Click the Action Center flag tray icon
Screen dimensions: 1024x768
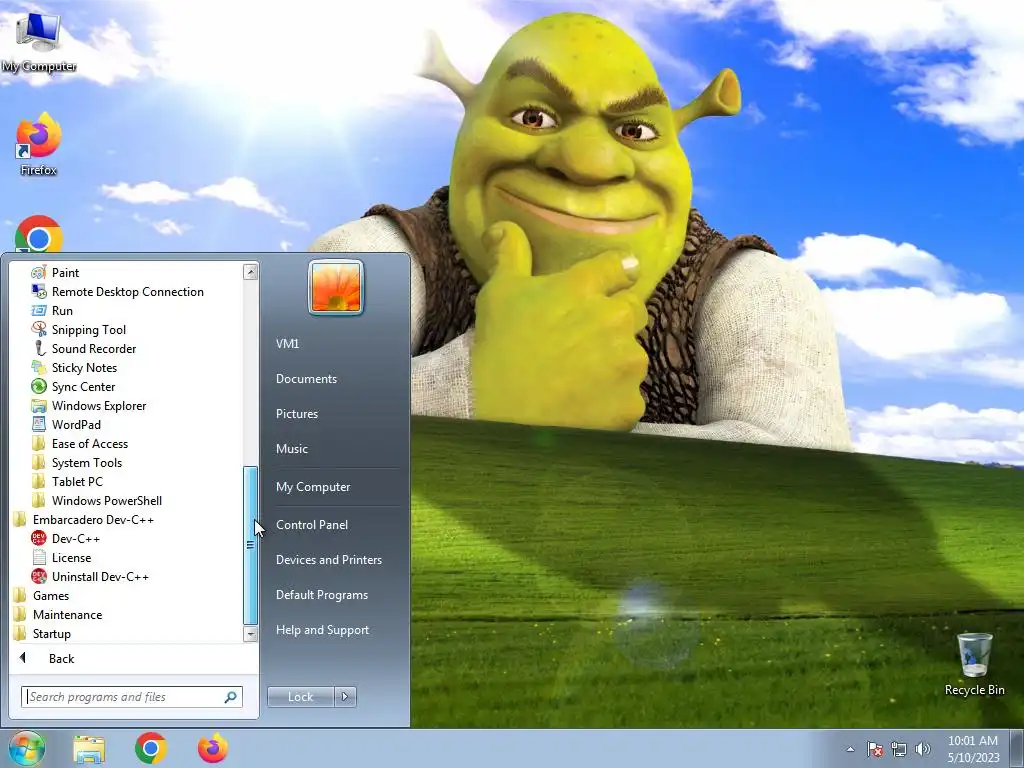coord(874,749)
